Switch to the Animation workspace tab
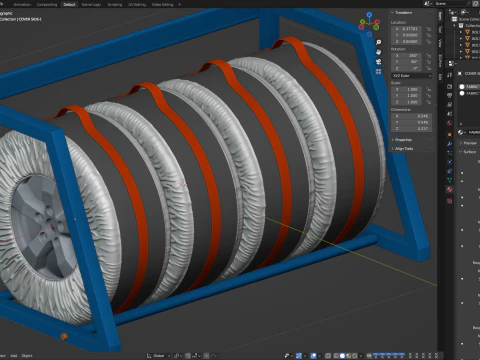The width and height of the screenshot is (480, 360). click(x=22, y=5)
